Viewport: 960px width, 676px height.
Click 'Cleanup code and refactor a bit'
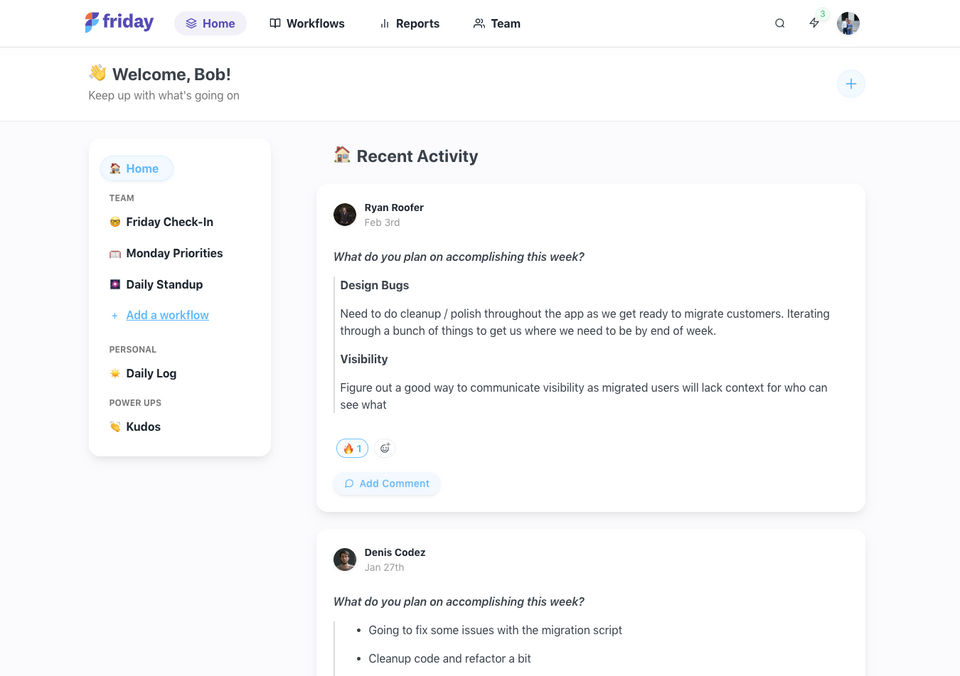point(449,658)
